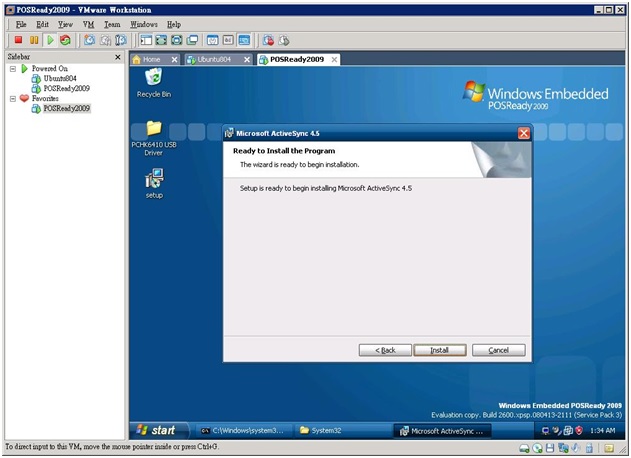The width and height of the screenshot is (631, 458).
Task: Close the Microsoft ActiveSync 4.5 dialog
Action: [524, 133]
